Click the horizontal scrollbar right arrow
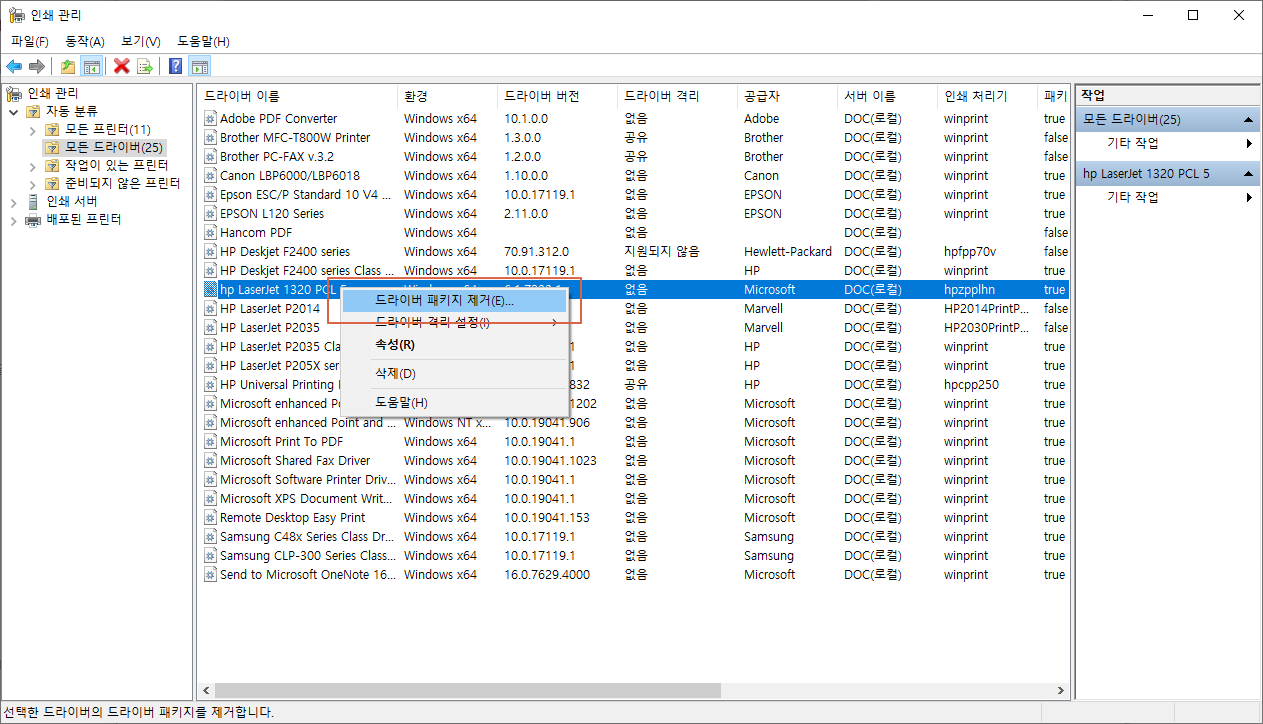 (x=1060, y=690)
